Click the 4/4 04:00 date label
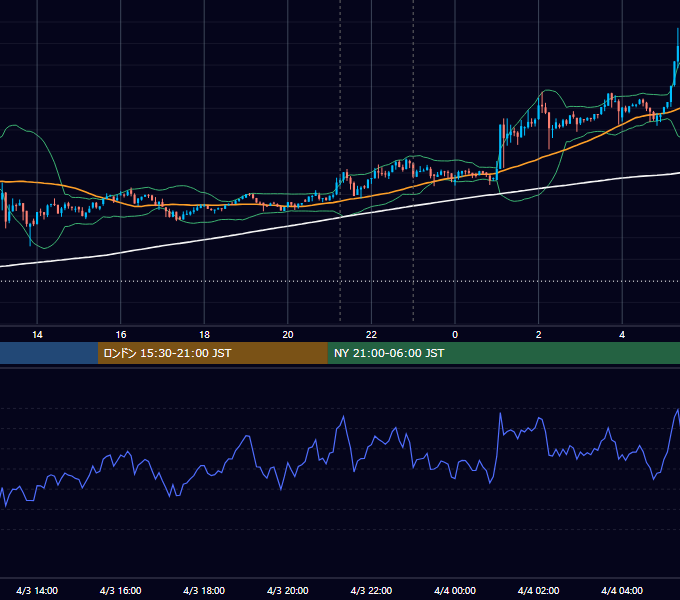The image size is (680, 600). coord(622,590)
